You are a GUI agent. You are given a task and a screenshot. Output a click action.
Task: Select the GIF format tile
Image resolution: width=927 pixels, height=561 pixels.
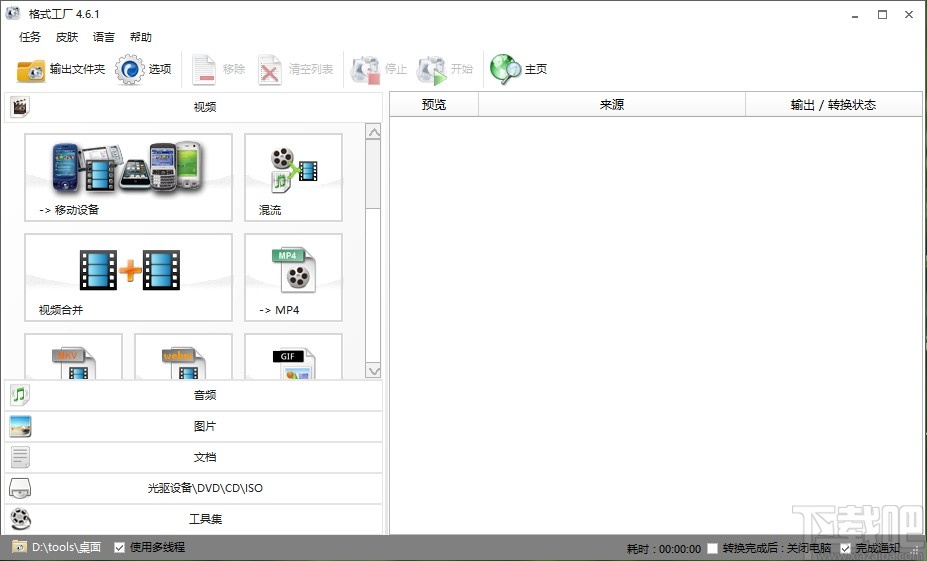coord(293,356)
